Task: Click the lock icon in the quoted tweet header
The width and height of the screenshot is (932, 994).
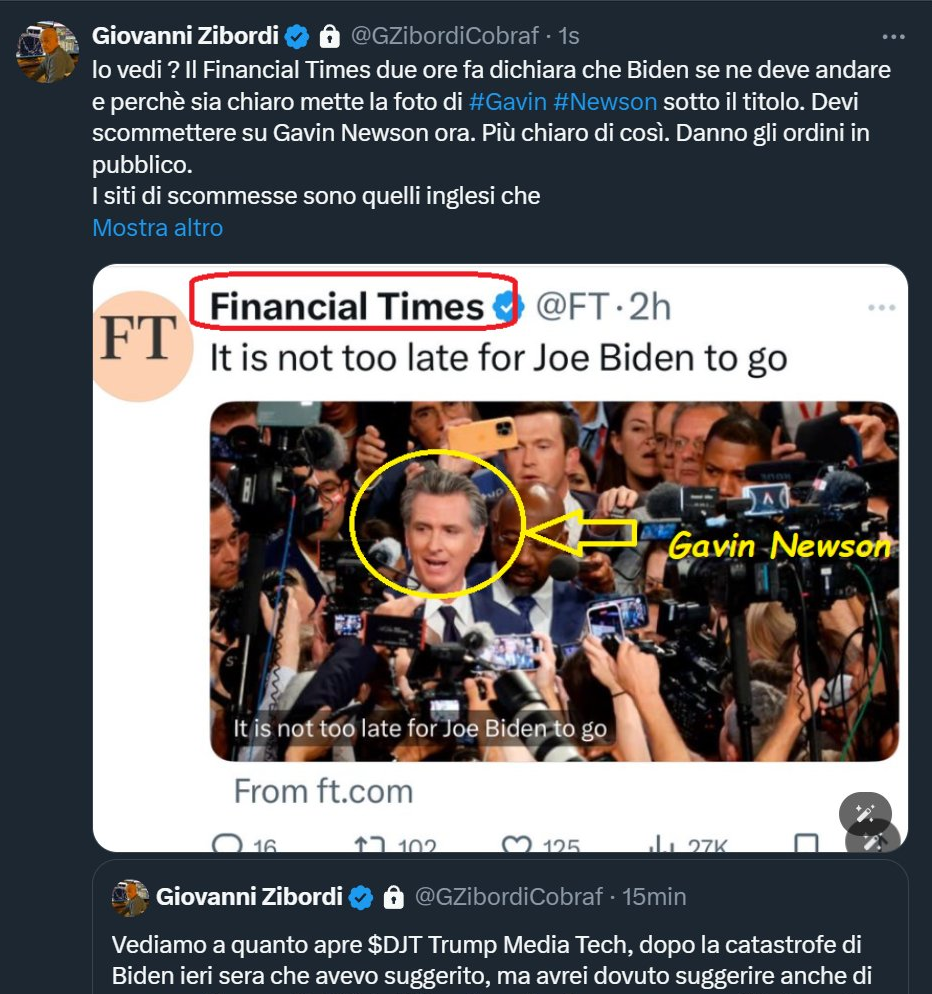Action: pyautogui.click(x=394, y=897)
